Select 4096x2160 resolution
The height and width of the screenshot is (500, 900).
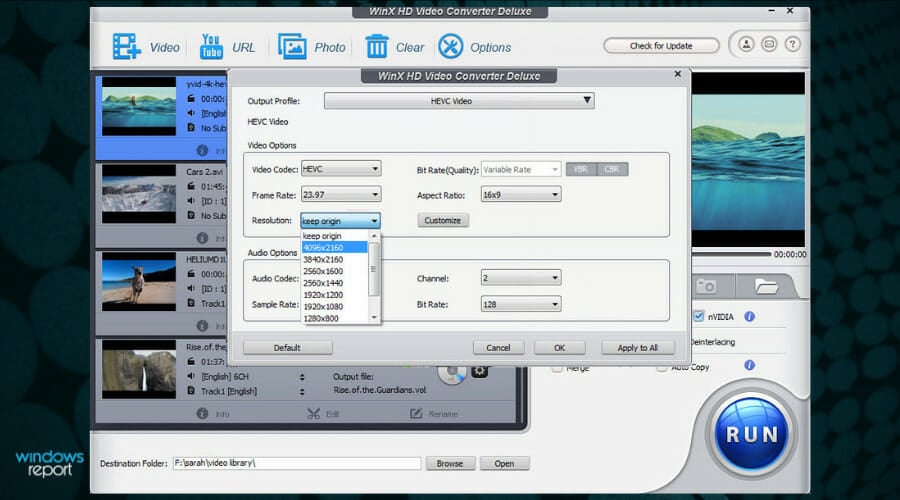(x=335, y=247)
